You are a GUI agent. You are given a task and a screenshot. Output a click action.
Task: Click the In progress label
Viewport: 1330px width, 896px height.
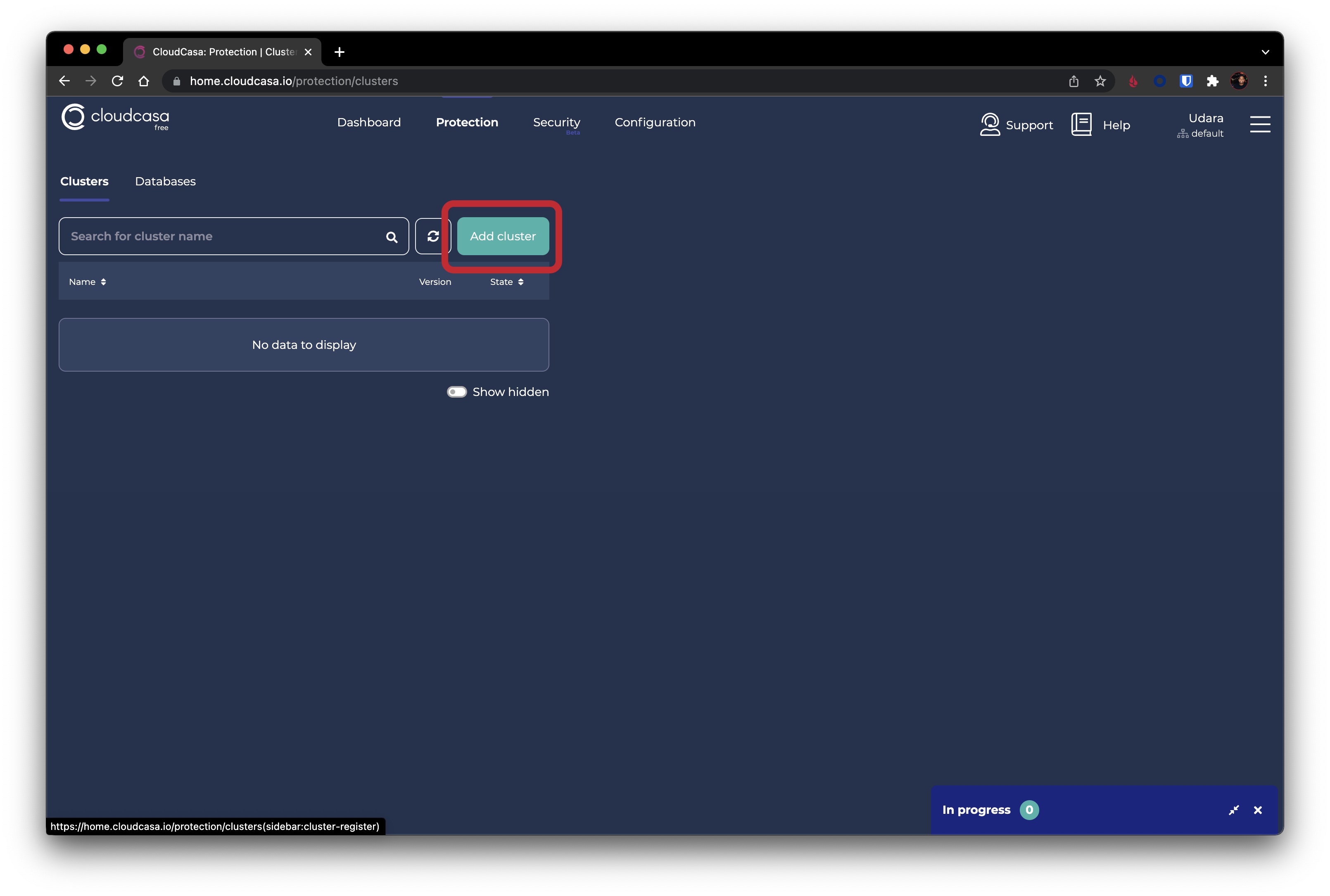click(976, 810)
